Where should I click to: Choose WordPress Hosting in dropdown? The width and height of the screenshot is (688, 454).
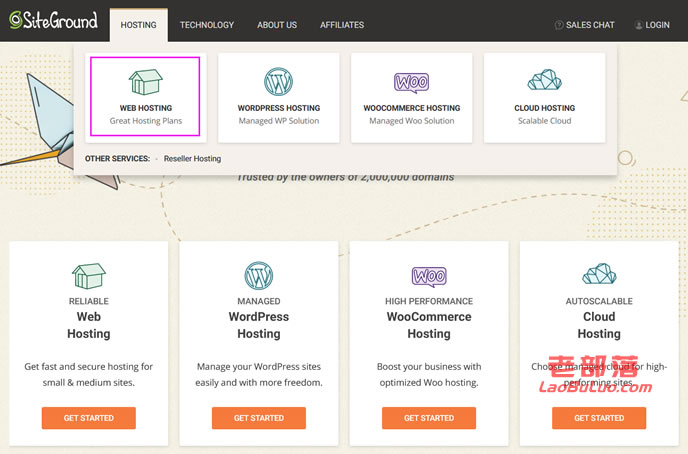(x=279, y=108)
